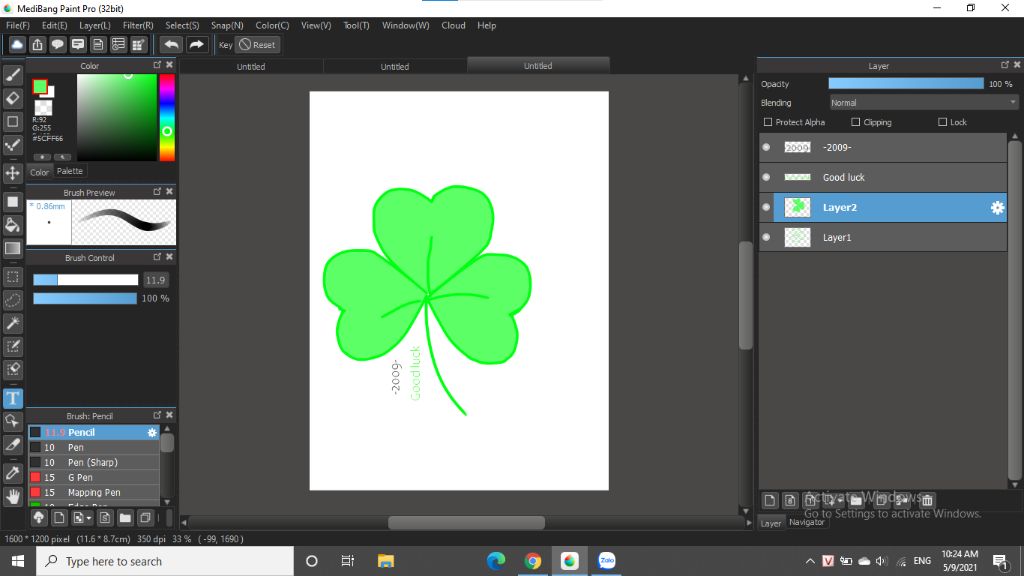Select the Select Pen tool

click(x=12, y=346)
